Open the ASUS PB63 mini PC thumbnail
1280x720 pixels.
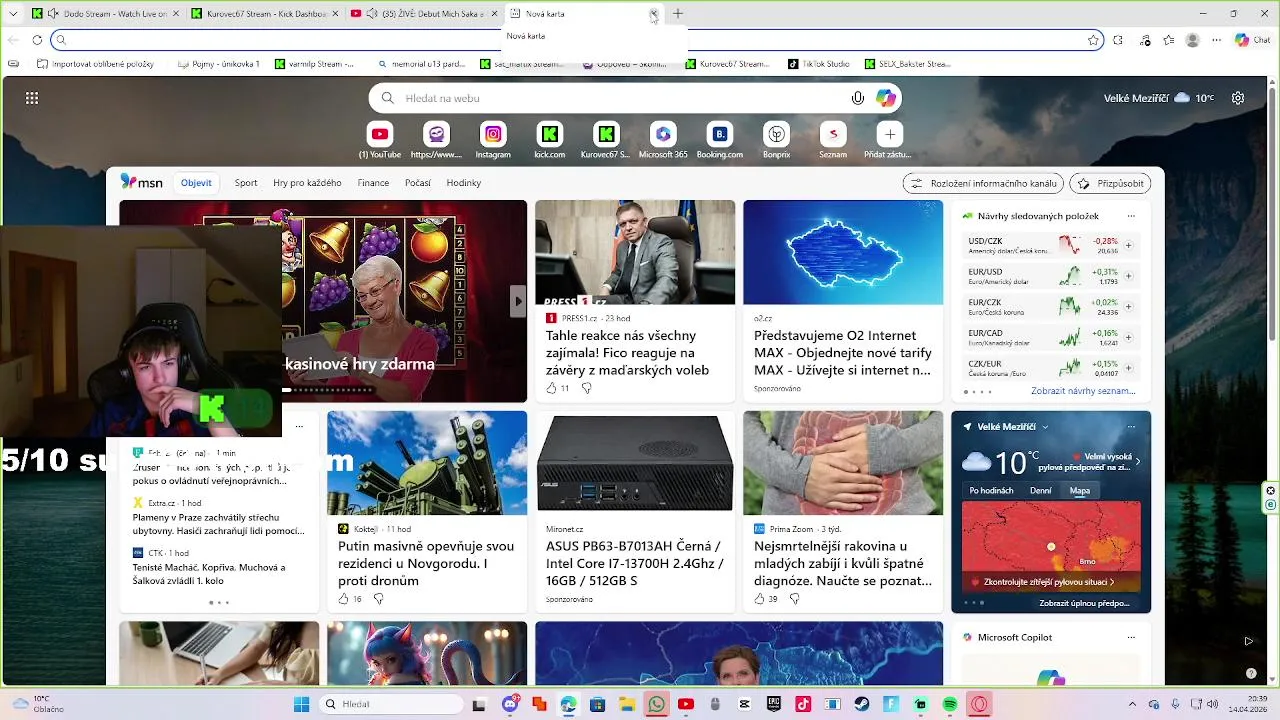635,463
